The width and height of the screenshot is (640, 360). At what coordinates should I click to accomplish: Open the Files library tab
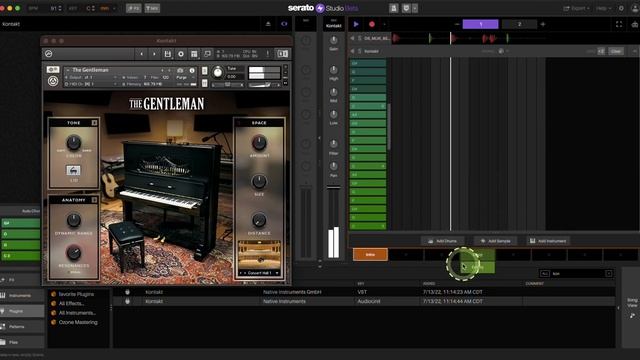pyautogui.click(x=22, y=342)
